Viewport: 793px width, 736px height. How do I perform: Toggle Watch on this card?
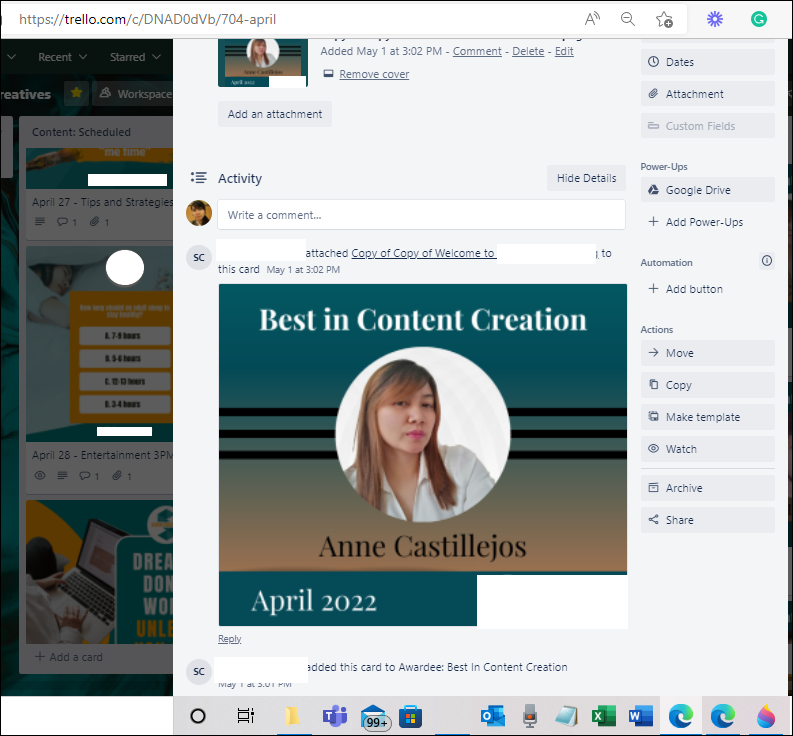(x=708, y=449)
